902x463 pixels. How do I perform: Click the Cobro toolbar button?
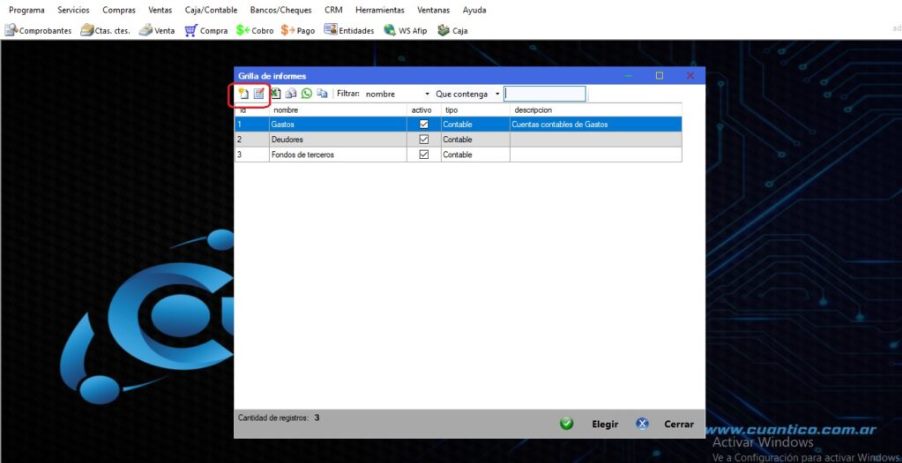[255, 30]
